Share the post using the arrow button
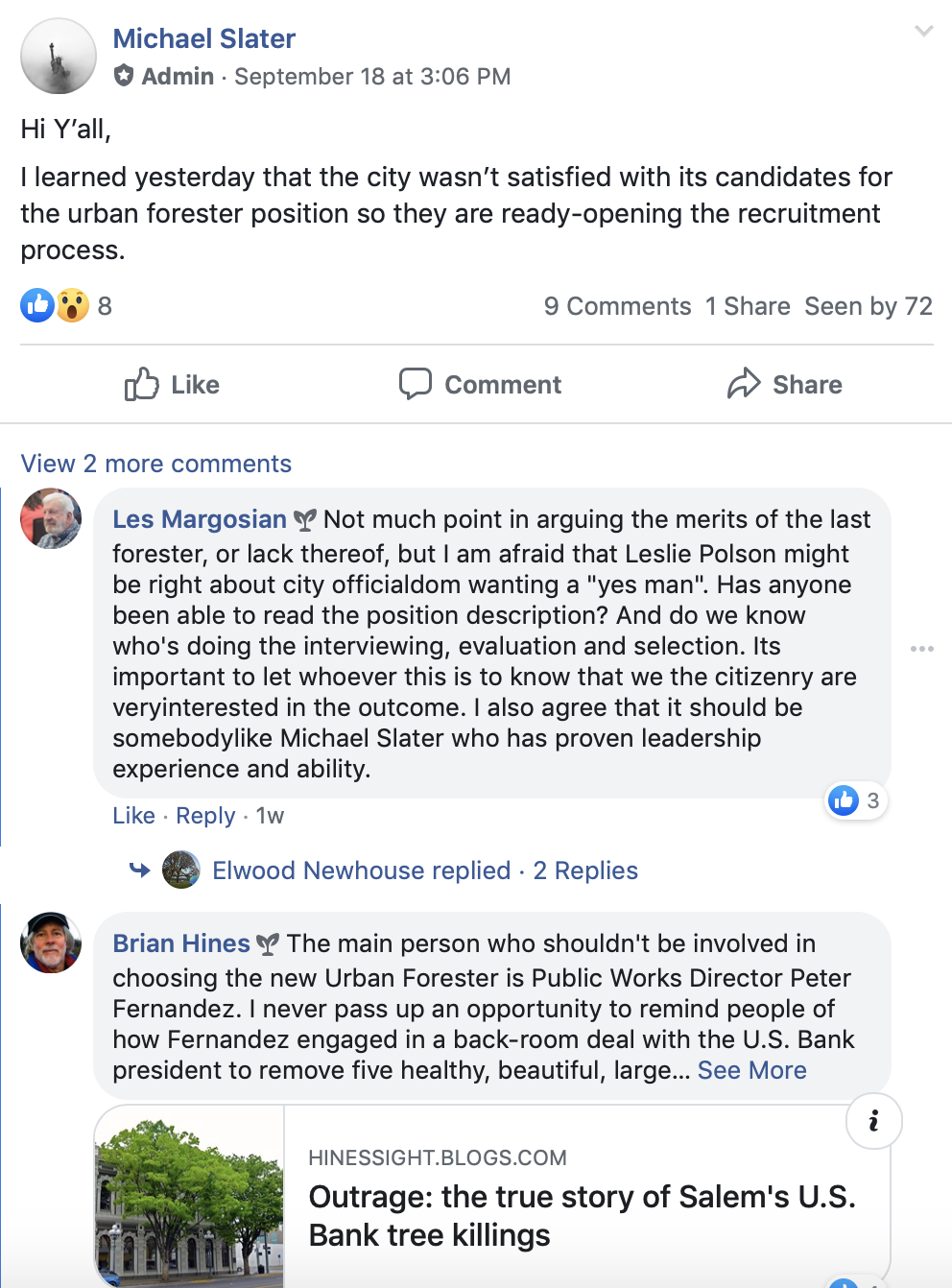The width and height of the screenshot is (952, 1288). [x=785, y=385]
